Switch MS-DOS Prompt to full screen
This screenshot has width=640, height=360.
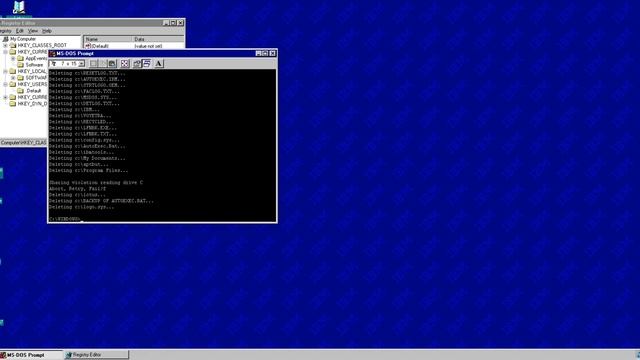click(x=125, y=64)
